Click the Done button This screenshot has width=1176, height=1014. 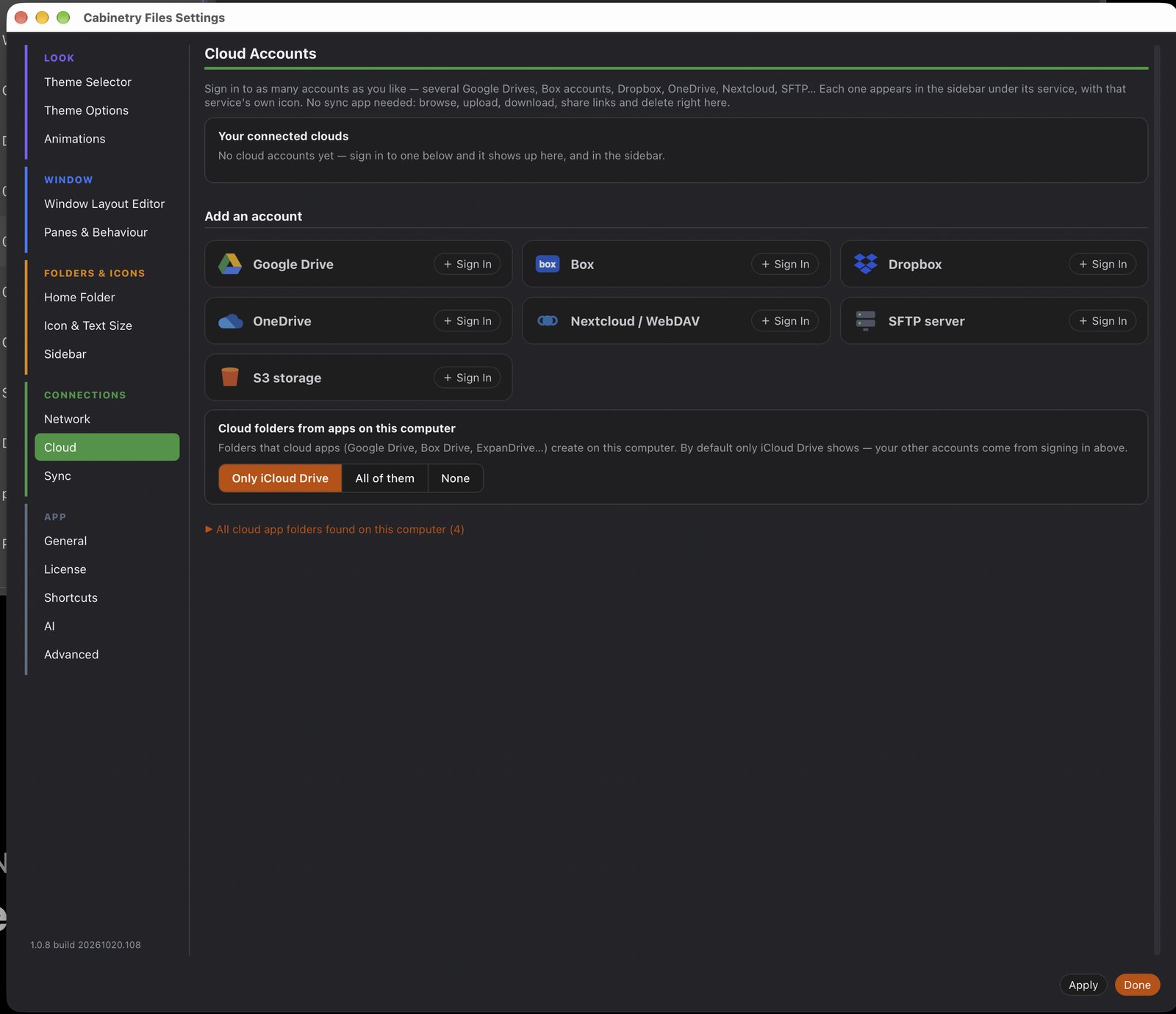(x=1137, y=985)
